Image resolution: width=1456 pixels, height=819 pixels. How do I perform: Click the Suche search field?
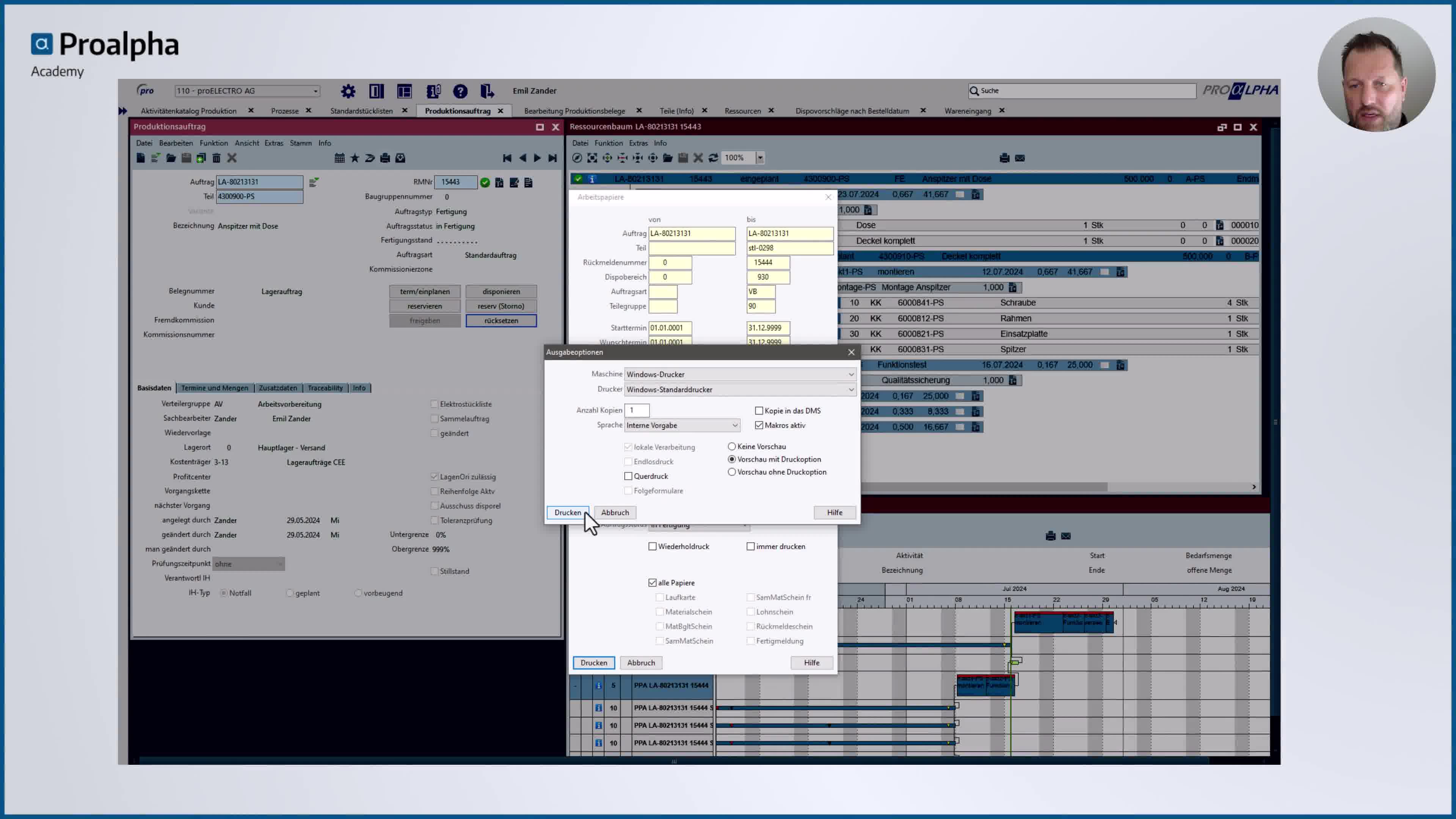coord(1083,91)
